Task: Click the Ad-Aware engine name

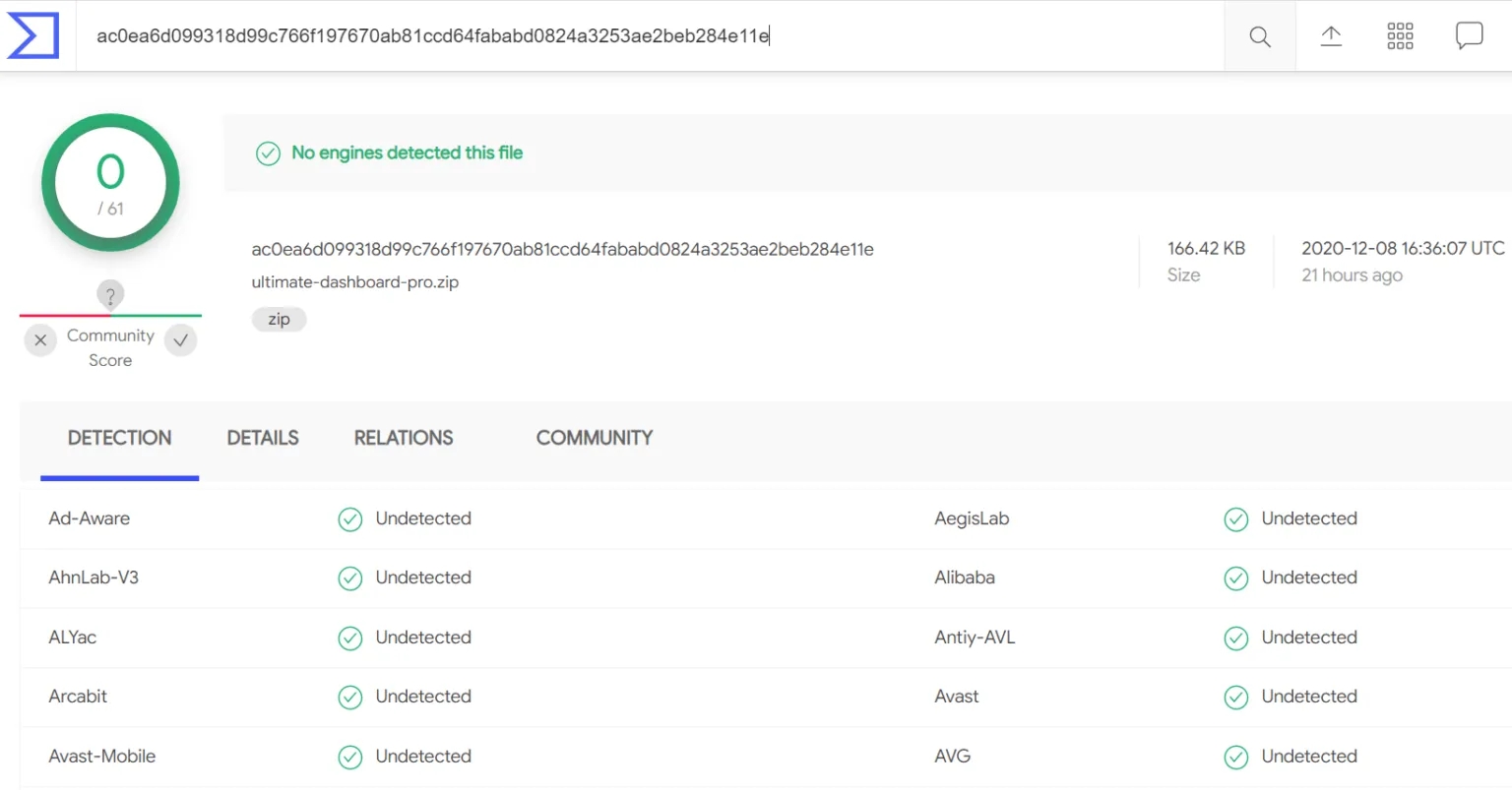Action: point(90,518)
